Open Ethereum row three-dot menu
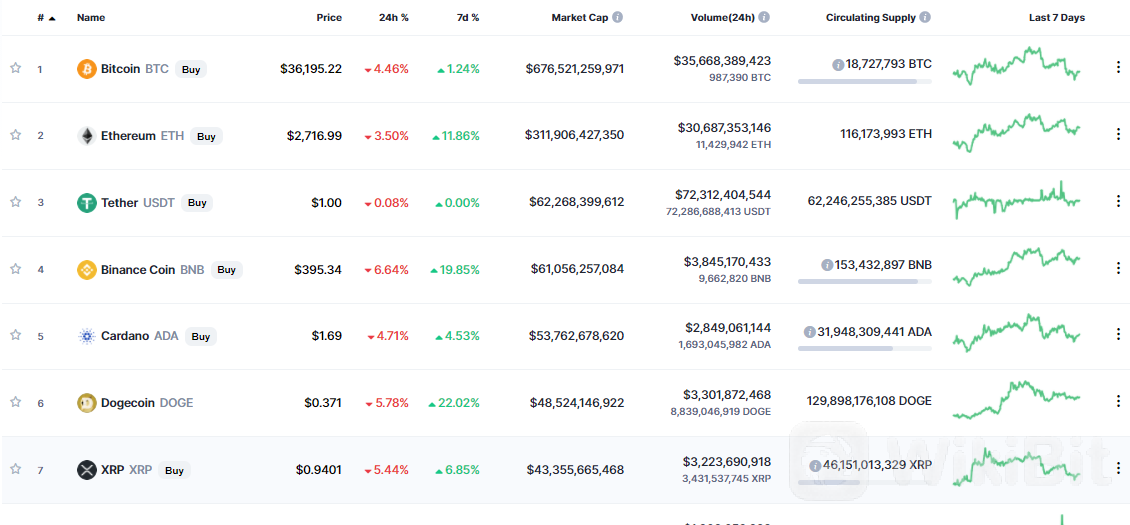This screenshot has height=525, width=1130. 1118,133
